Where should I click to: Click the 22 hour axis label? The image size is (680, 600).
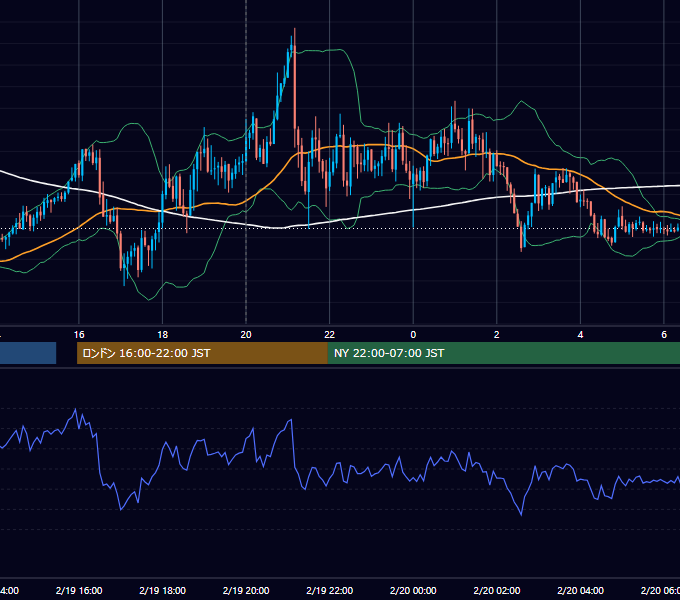click(330, 335)
